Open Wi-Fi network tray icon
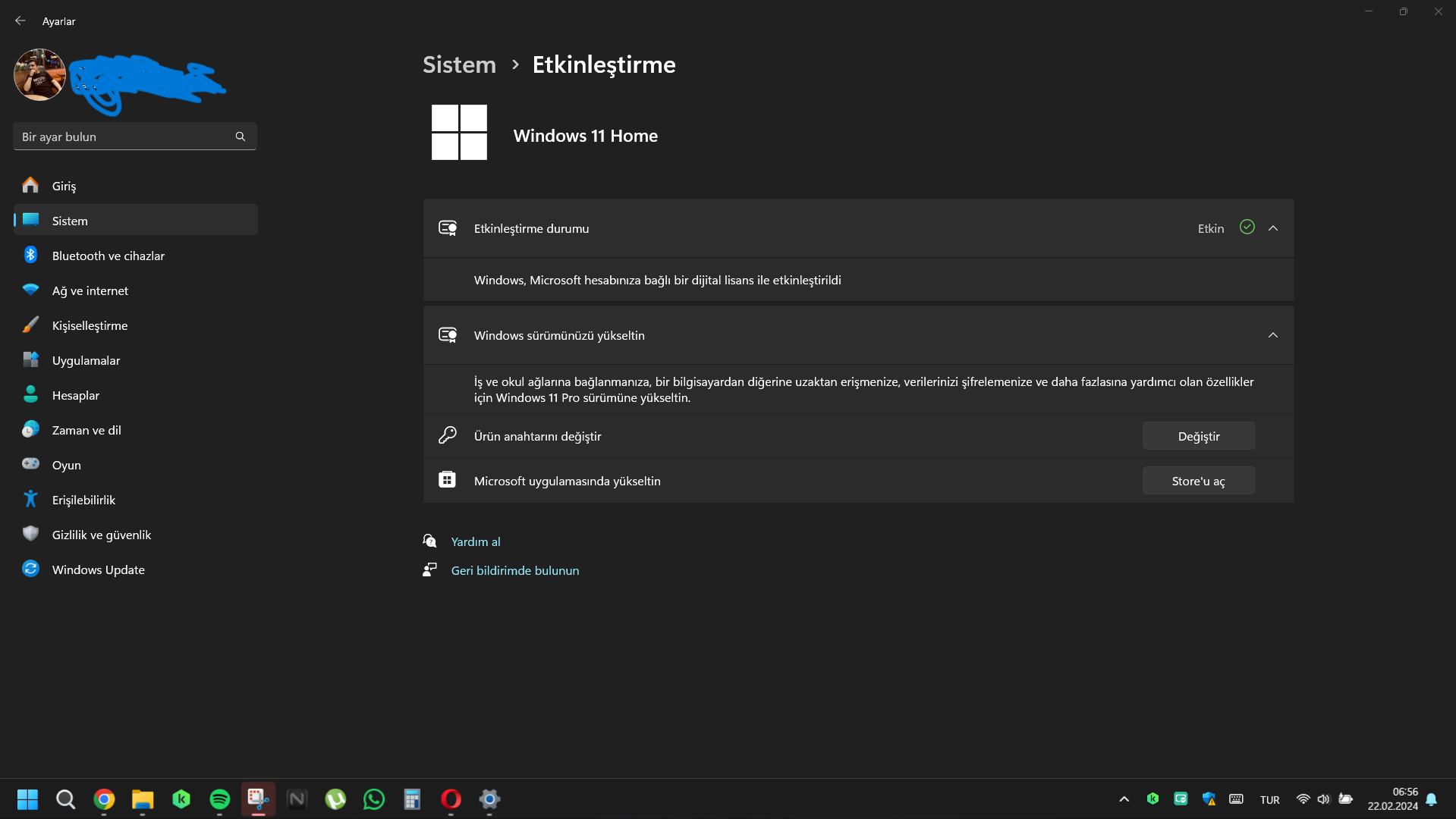Screen dimensions: 1456x819 pos(1303,799)
